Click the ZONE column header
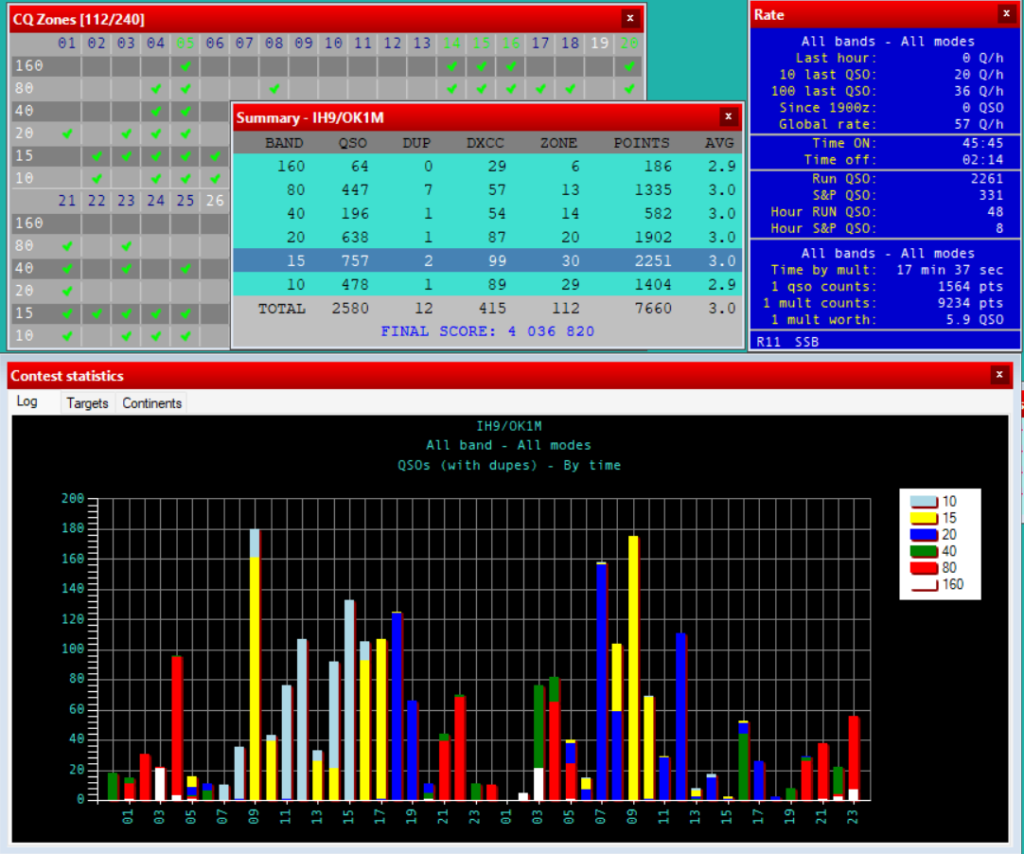This screenshot has height=854, width=1024. click(x=558, y=142)
